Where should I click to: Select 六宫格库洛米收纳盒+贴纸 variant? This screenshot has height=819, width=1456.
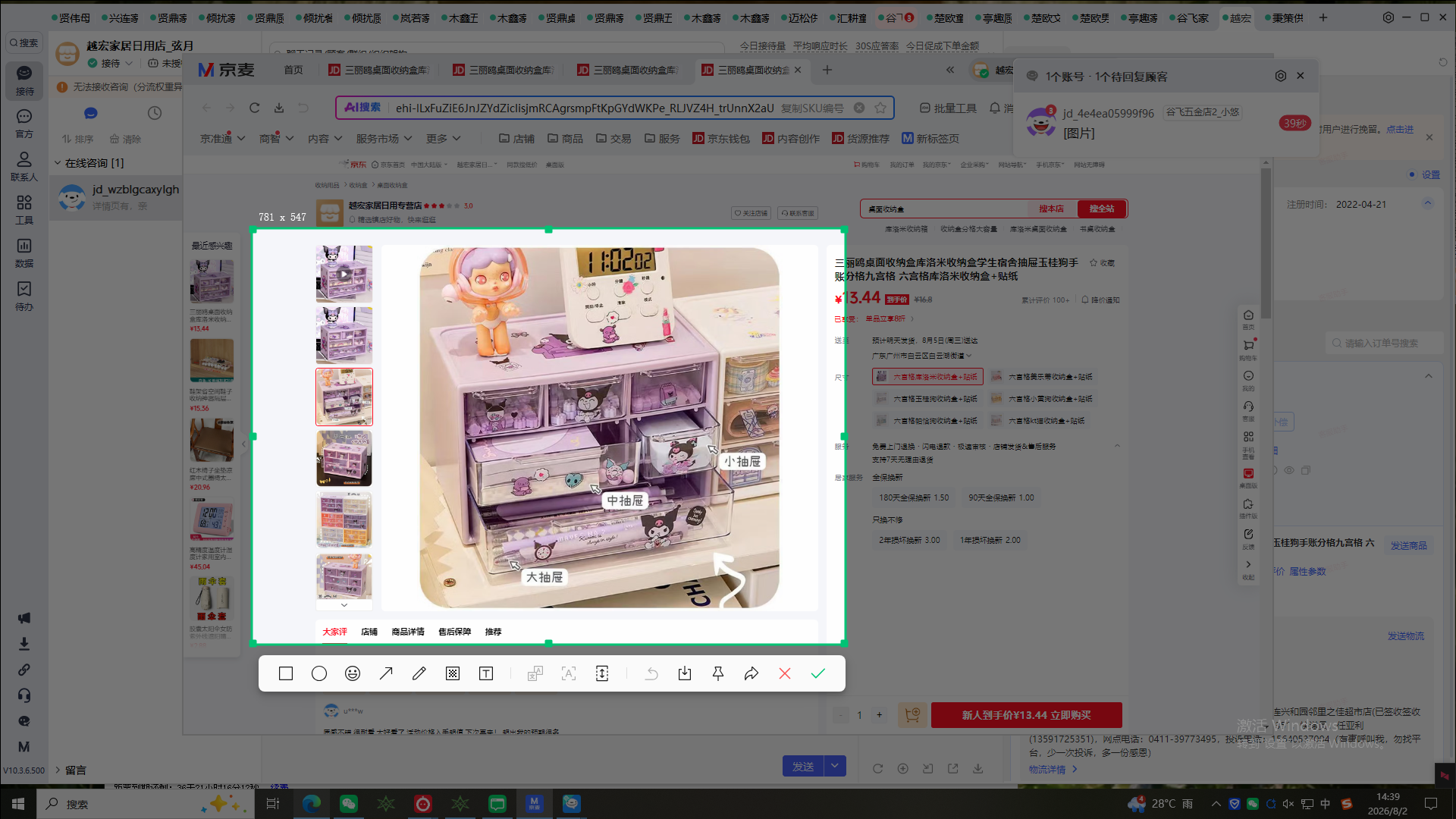click(x=927, y=377)
